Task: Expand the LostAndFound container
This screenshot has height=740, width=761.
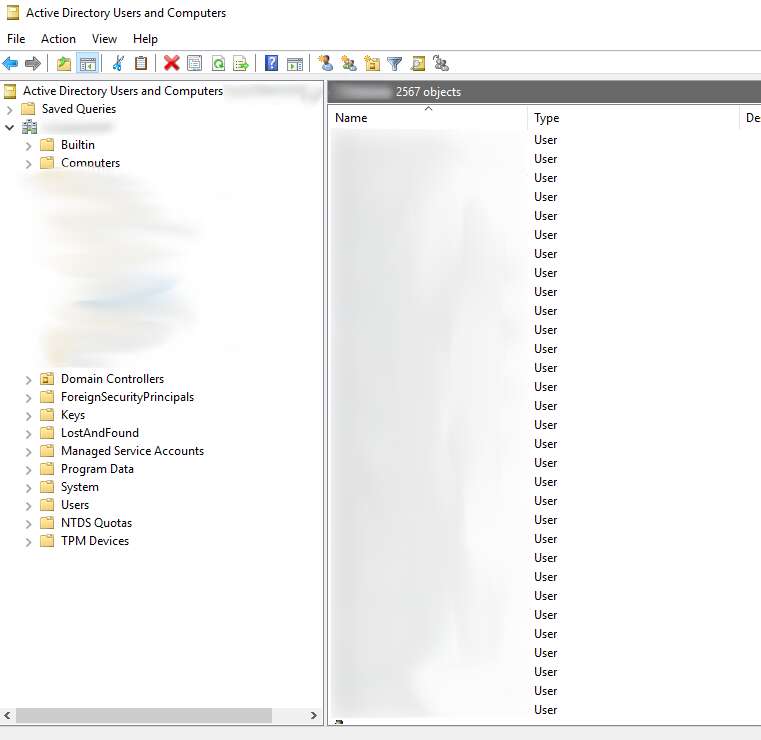Action: [x=28, y=434]
